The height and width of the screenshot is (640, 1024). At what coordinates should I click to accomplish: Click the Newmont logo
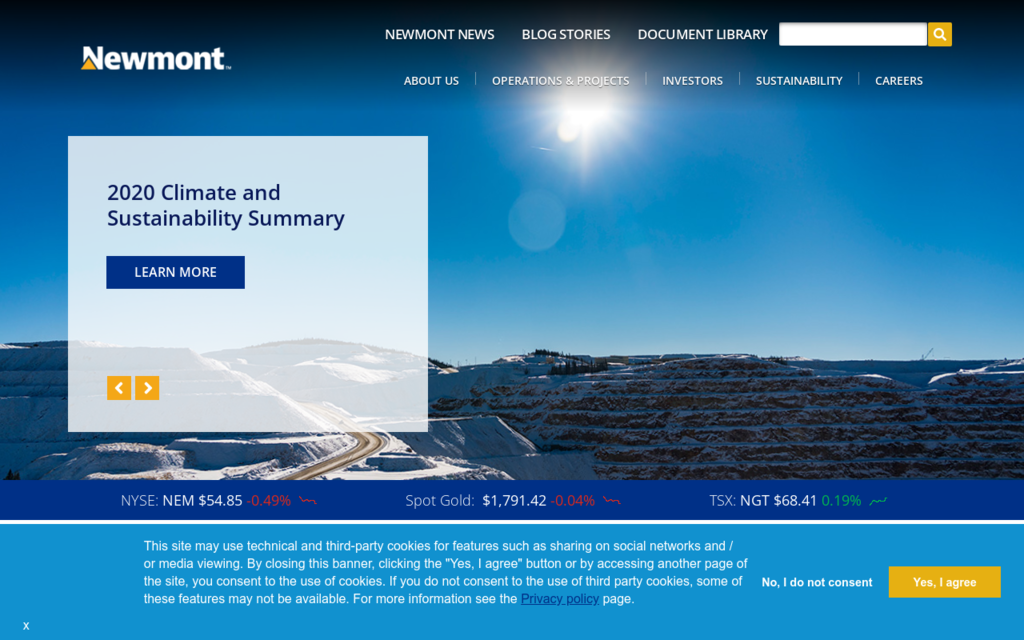(x=154, y=58)
